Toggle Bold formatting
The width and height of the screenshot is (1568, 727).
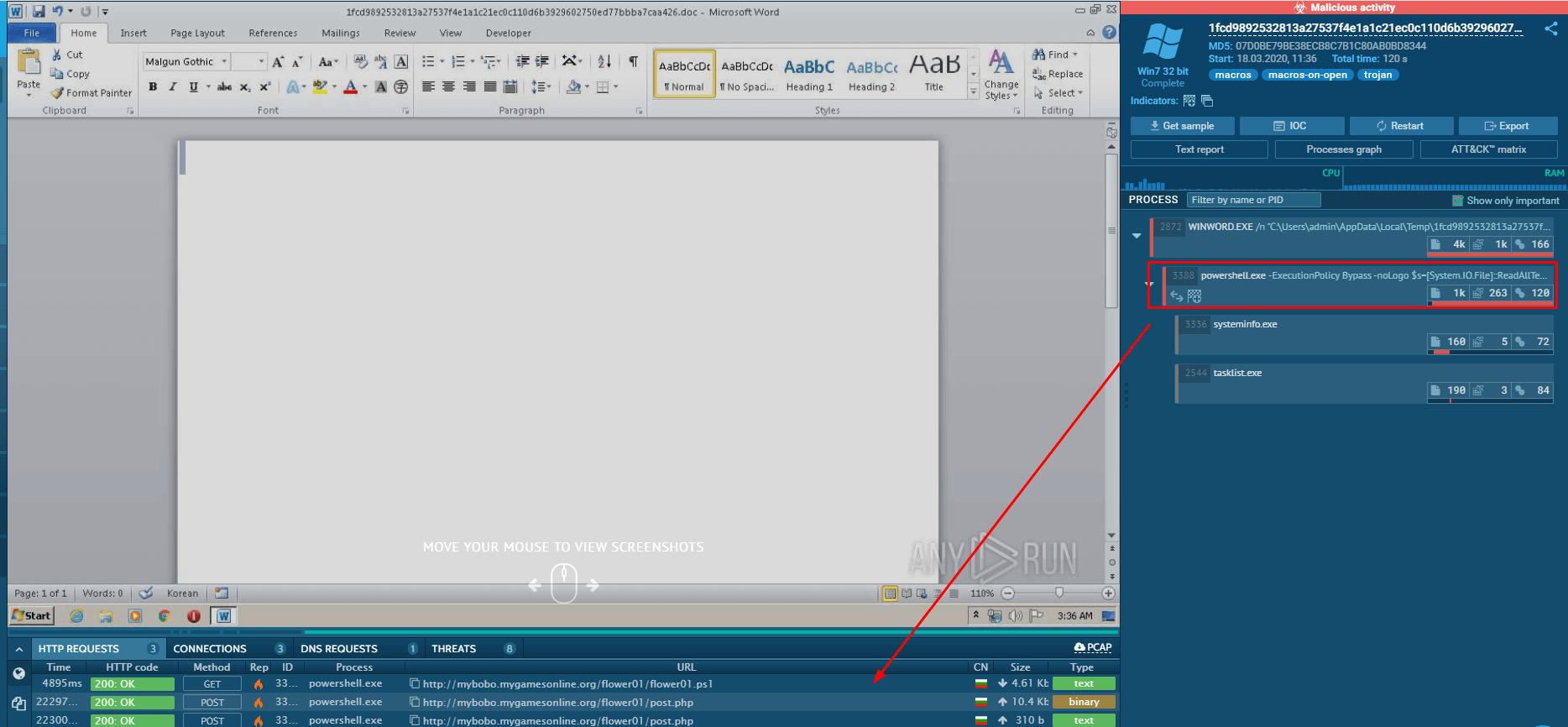tap(153, 86)
